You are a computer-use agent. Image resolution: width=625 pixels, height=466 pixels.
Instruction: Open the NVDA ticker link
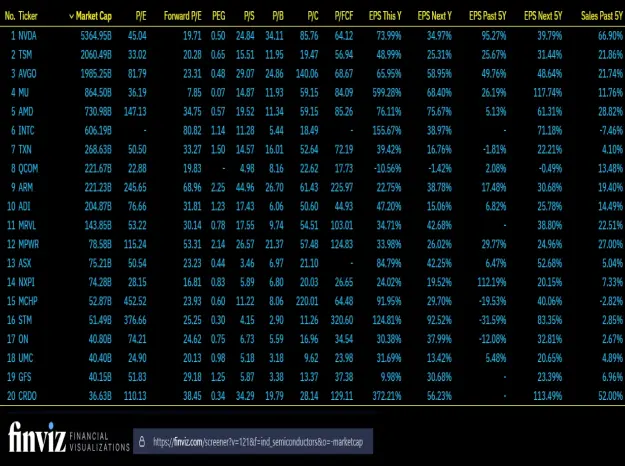pyautogui.click(x=28, y=36)
